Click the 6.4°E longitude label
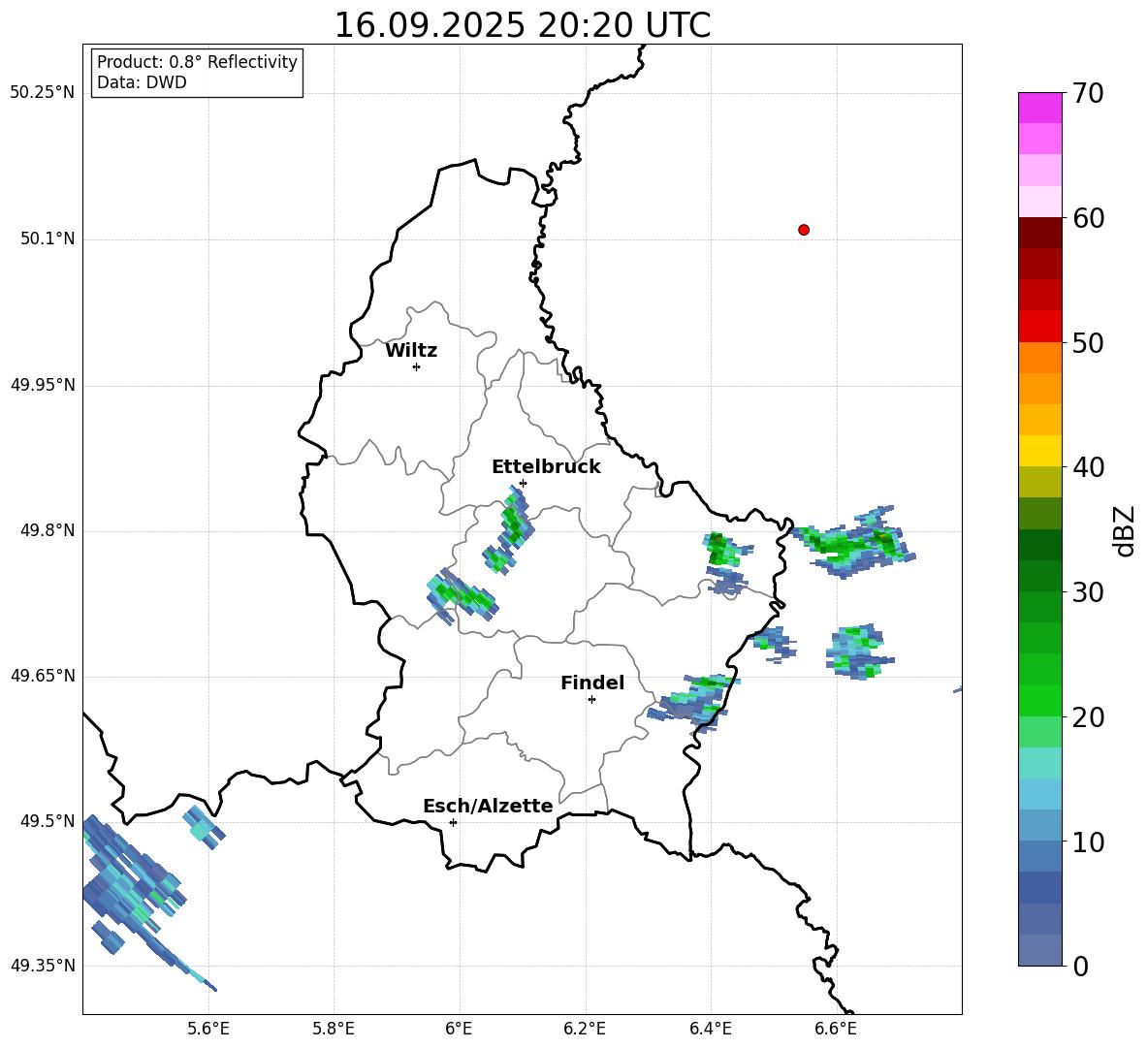Viewport: 1148px width, 1048px height. coord(710,1029)
